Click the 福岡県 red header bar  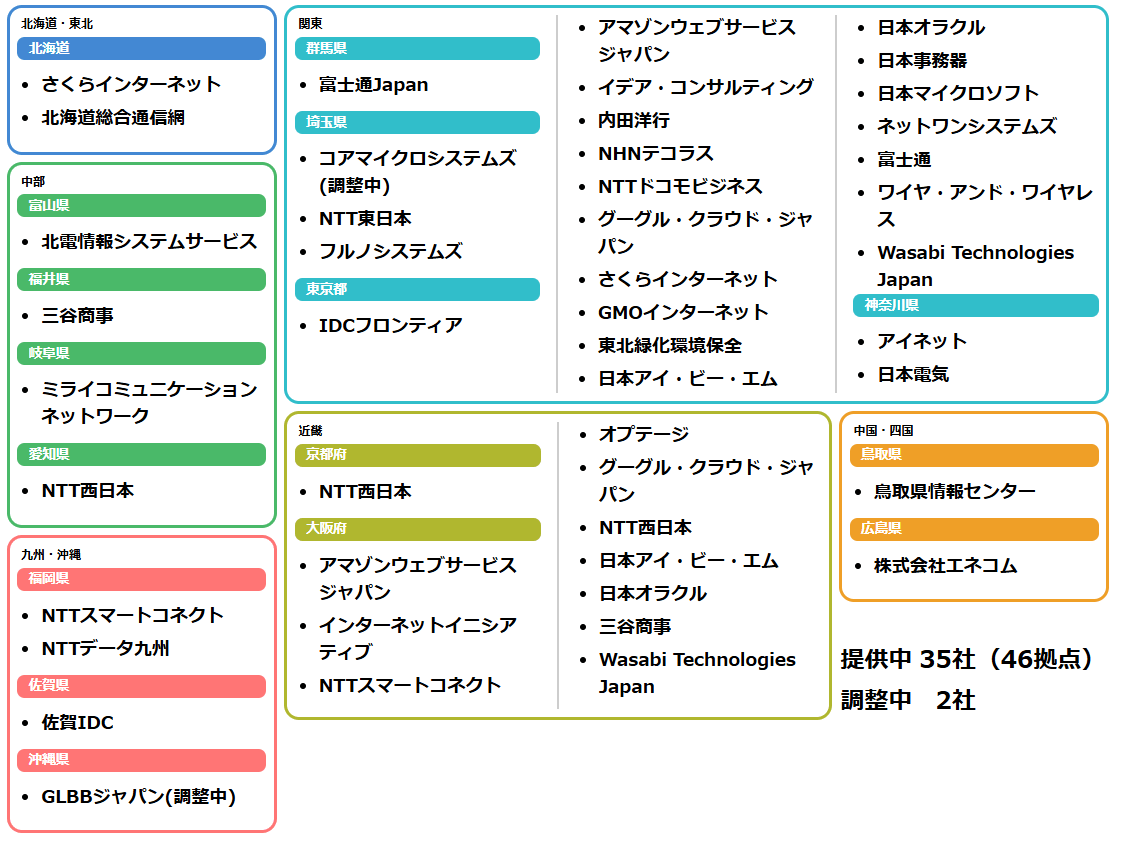point(142,579)
